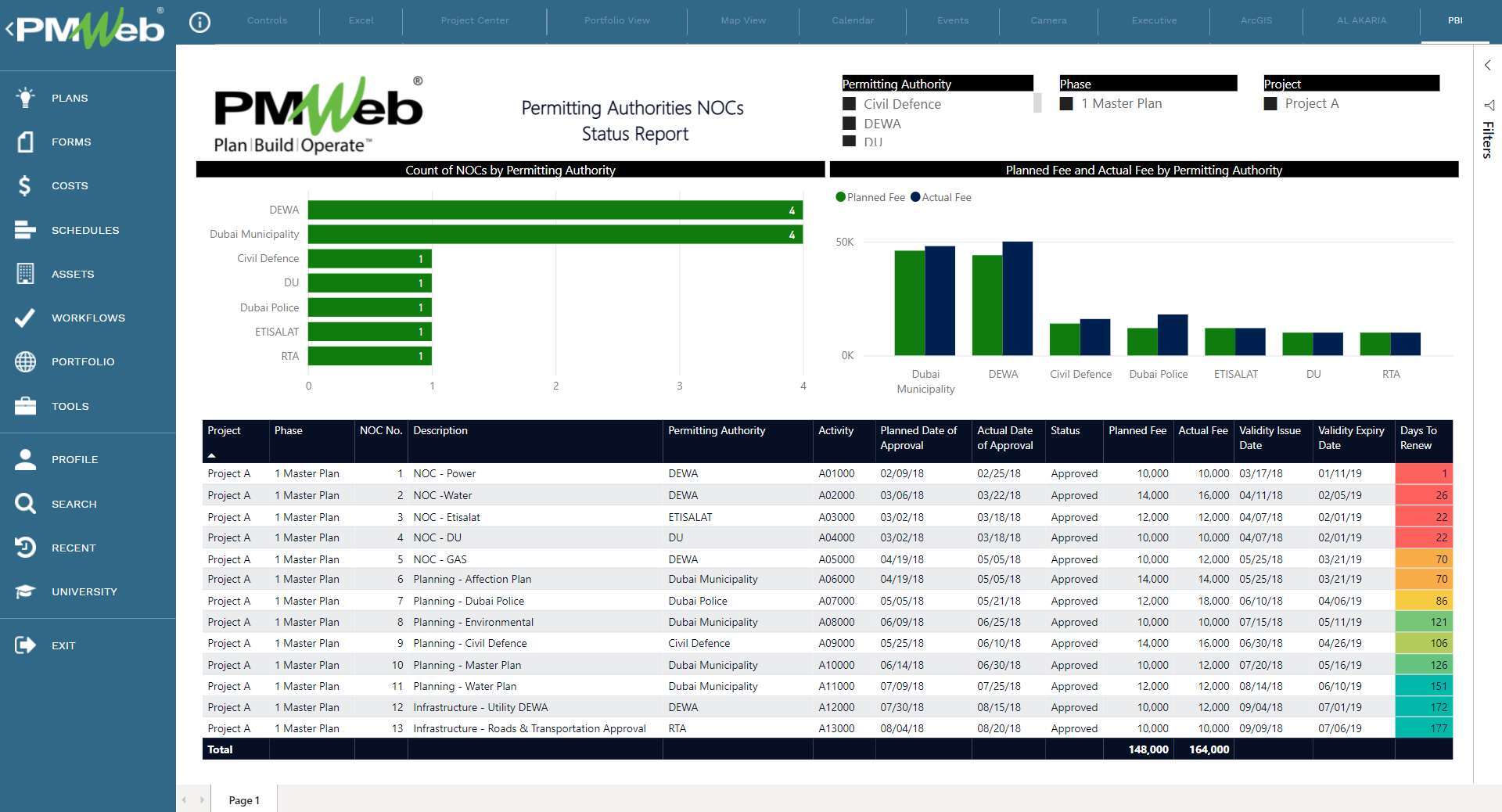Open the Schedules icon in sidebar
Screen dimensions: 1502x812
coord(25,230)
